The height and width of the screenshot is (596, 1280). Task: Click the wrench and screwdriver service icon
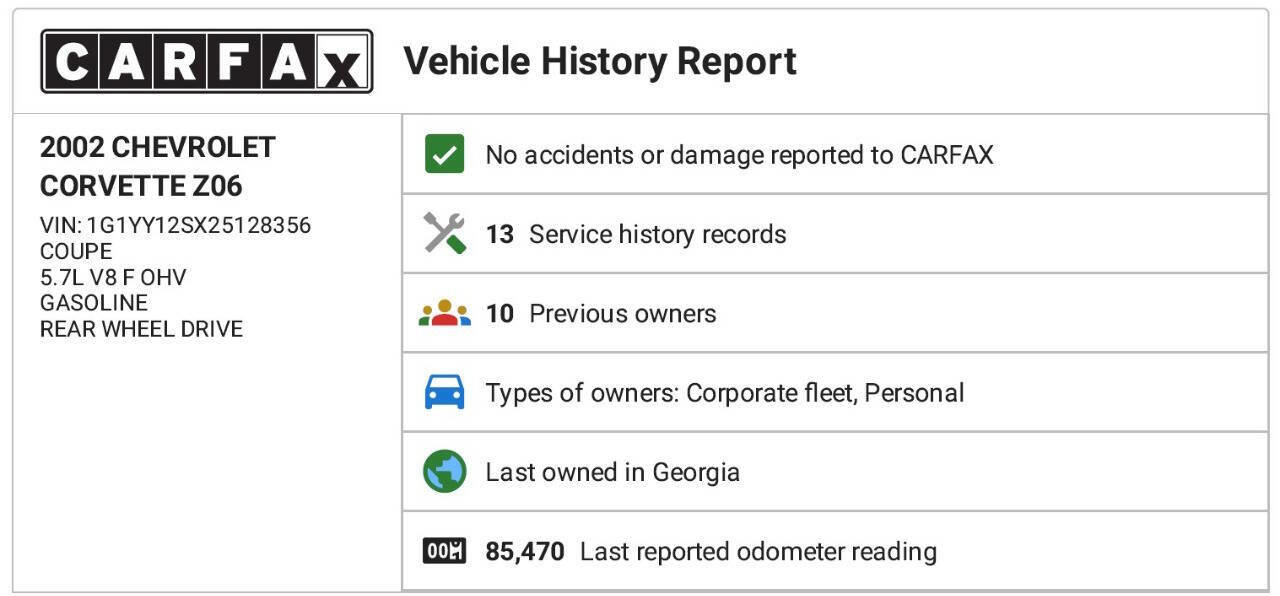(x=444, y=234)
